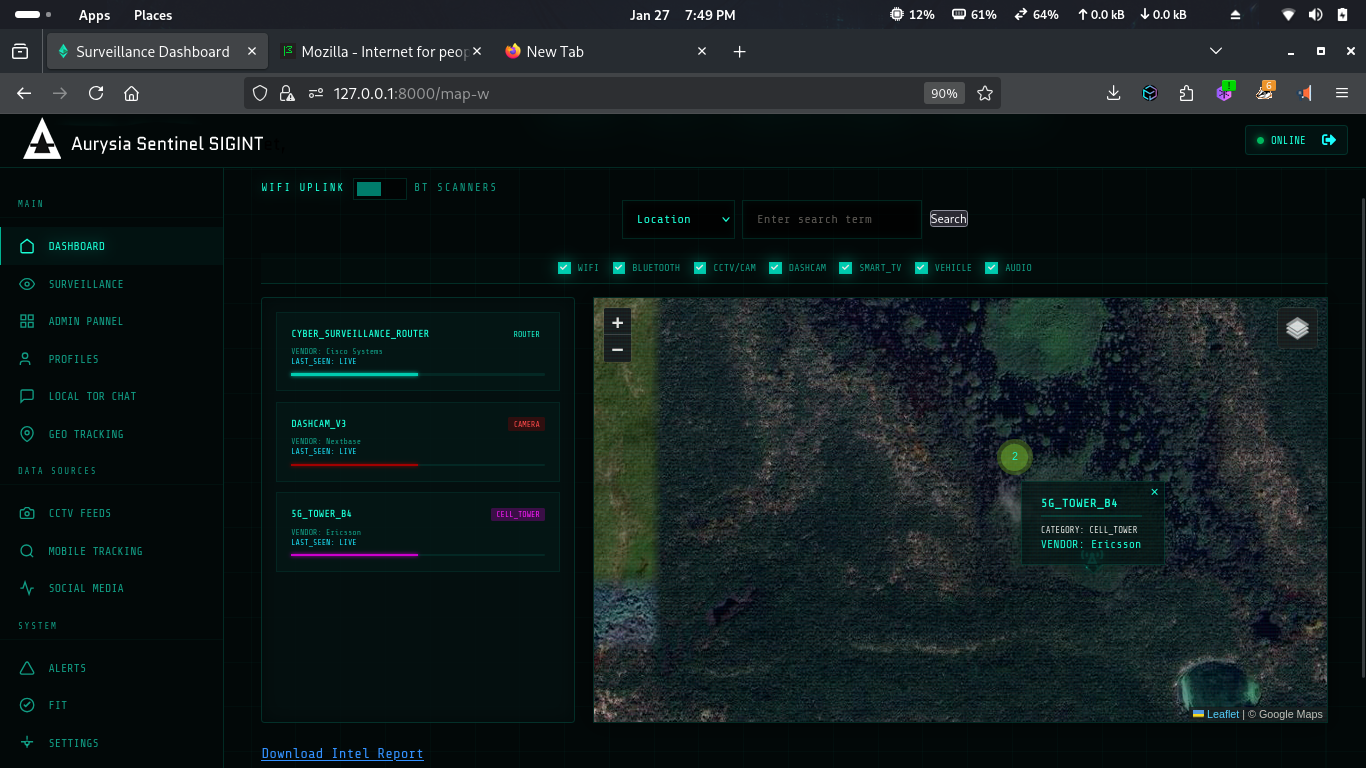Switch to the Surveillance Dashboard tab
This screenshot has width=1366, height=768.
click(x=157, y=51)
